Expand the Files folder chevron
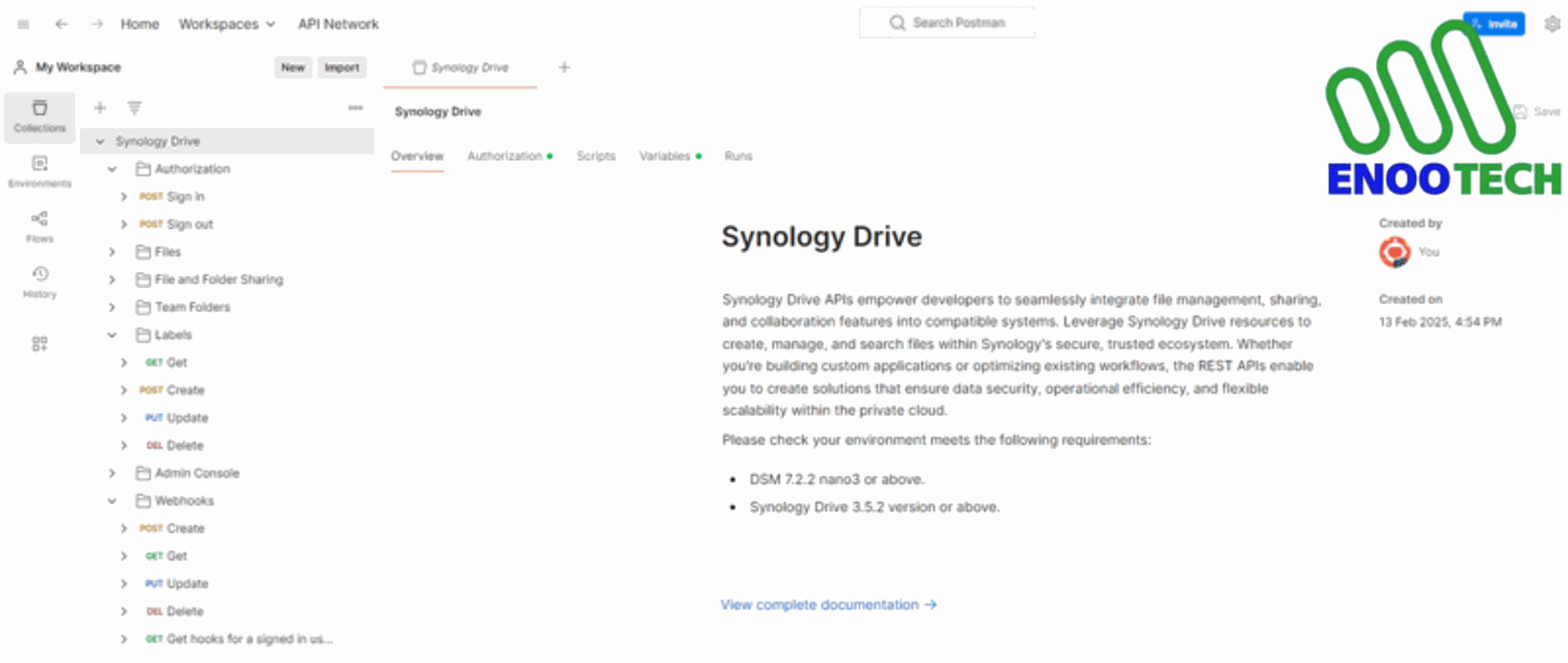The image size is (1568, 663). click(113, 251)
